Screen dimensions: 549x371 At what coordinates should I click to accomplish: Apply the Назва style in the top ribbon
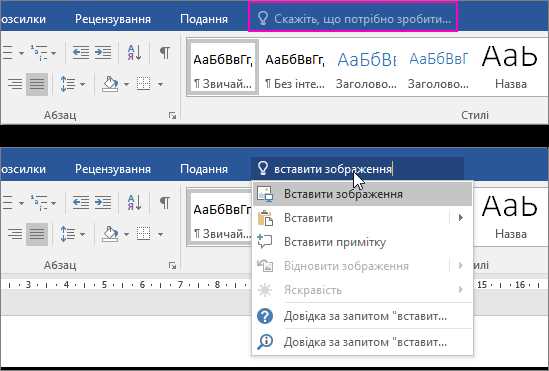coord(510,67)
